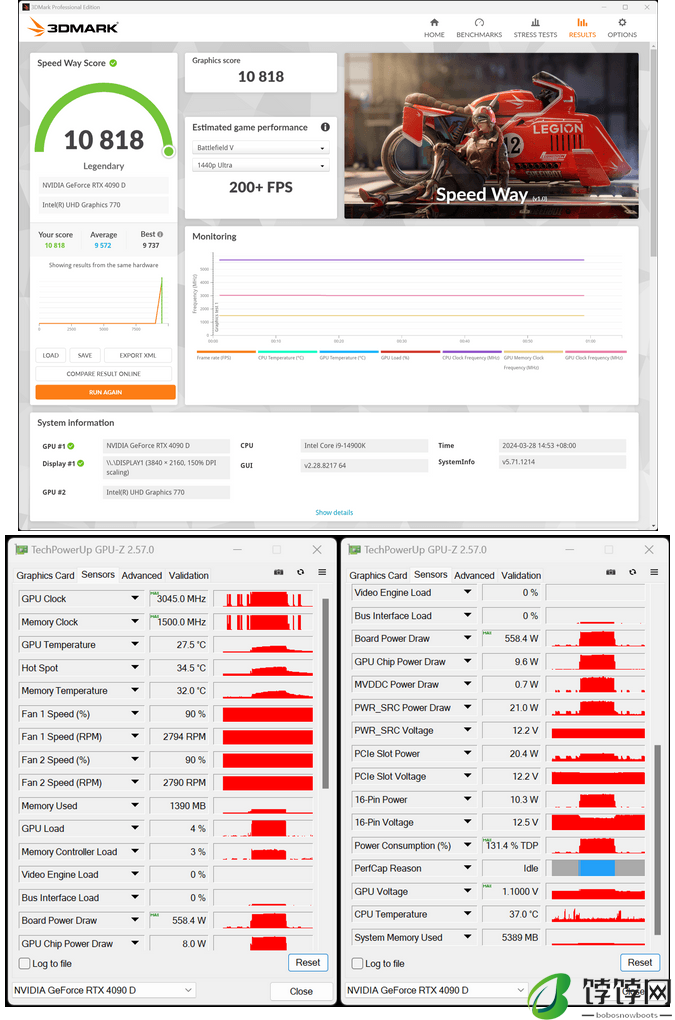
Task: Expand the Fan 1 Speed (RPM) dropdown
Action: point(135,736)
